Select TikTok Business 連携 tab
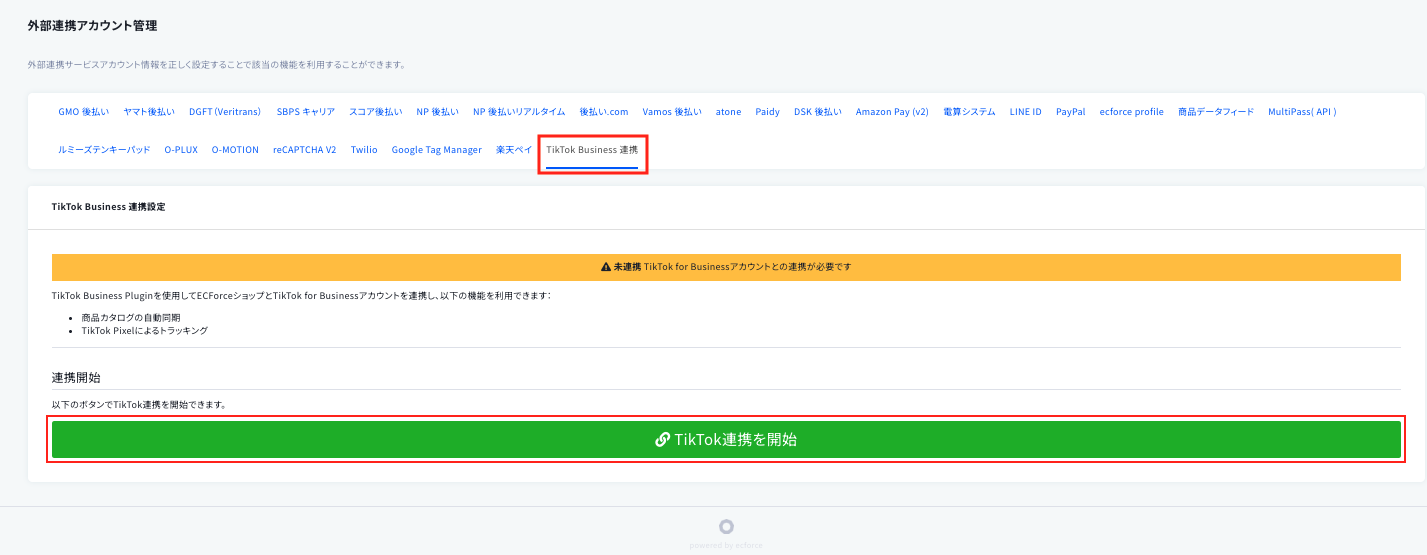 click(592, 150)
